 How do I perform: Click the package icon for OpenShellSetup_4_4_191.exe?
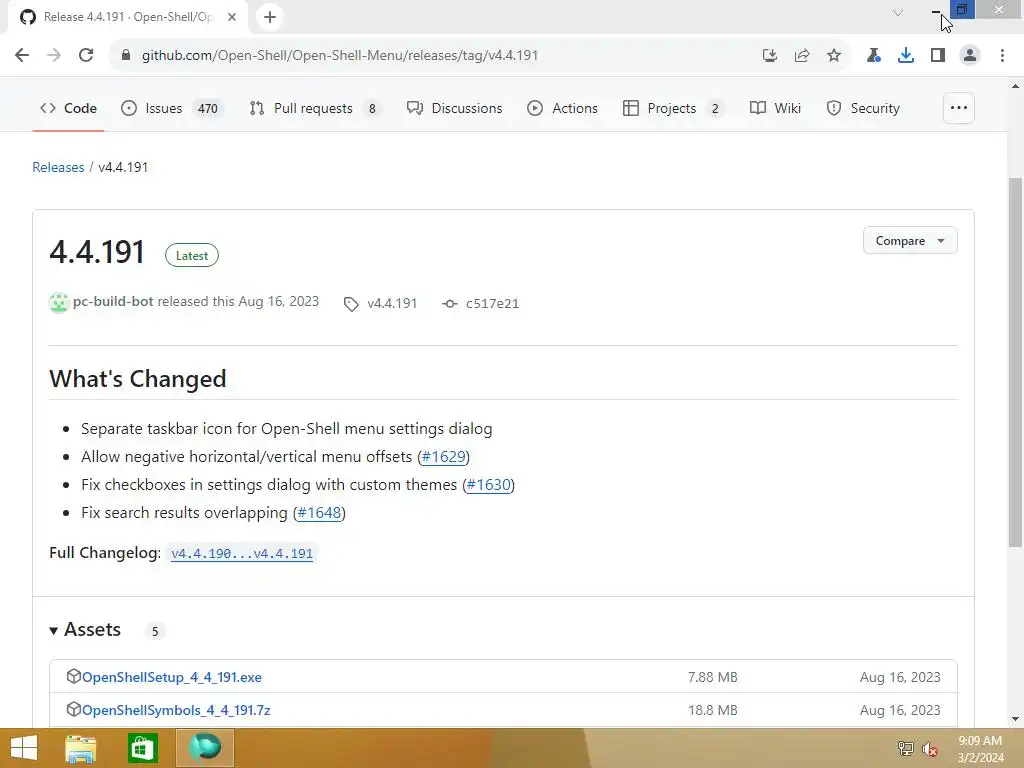pos(74,676)
